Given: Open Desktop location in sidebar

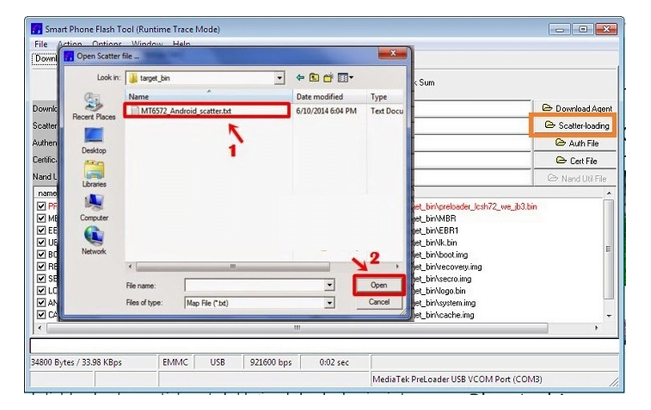Looking at the screenshot, I should point(94,141).
